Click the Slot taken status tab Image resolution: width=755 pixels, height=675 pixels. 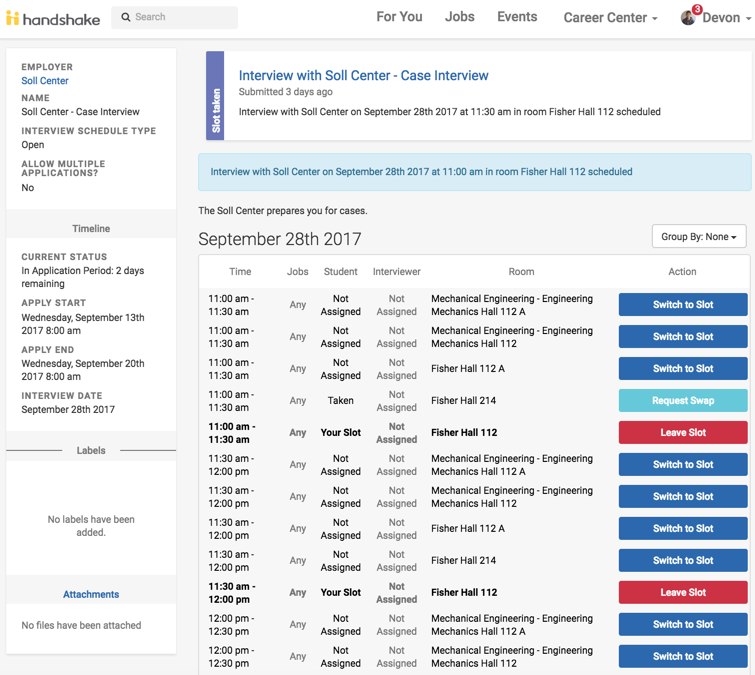215,96
